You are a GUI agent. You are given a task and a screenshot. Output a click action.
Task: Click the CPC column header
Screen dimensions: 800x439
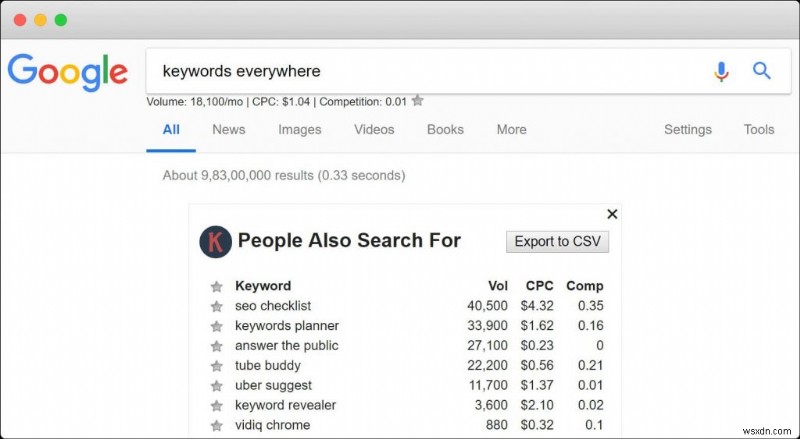540,286
